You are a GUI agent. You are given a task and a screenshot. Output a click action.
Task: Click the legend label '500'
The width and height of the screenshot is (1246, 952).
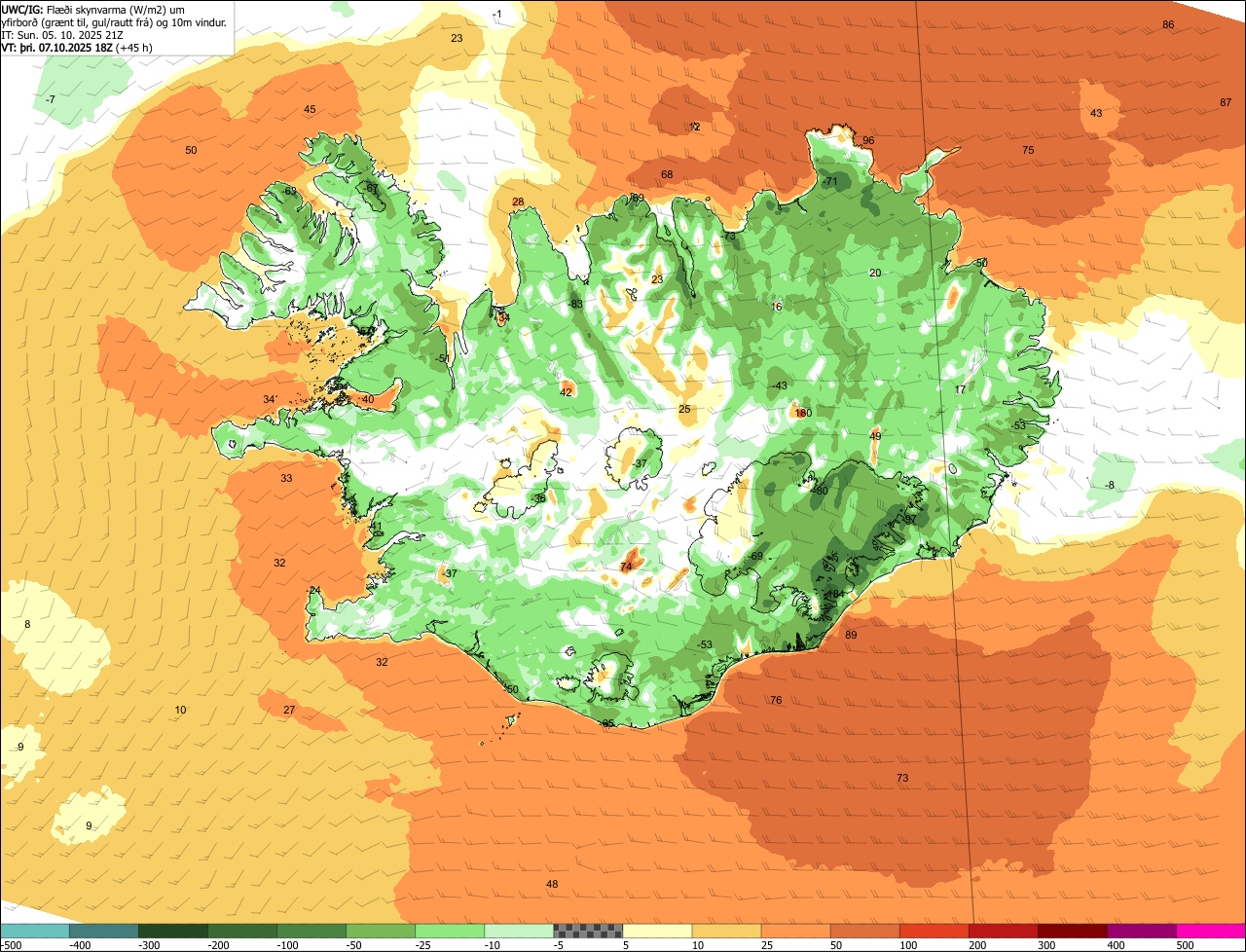tap(1185, 944)
